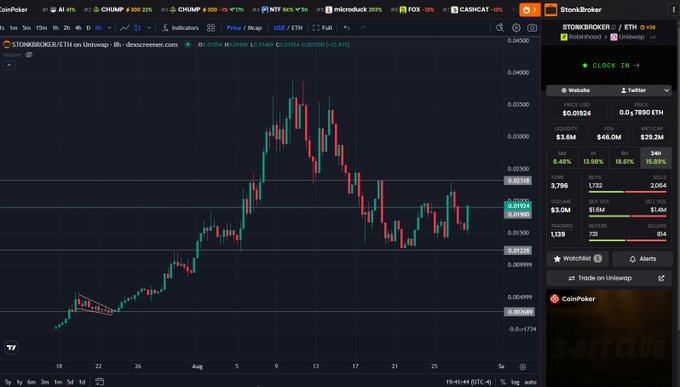Switch chart currency to USD
Screen dimensions: 680x387
point(279,28)
